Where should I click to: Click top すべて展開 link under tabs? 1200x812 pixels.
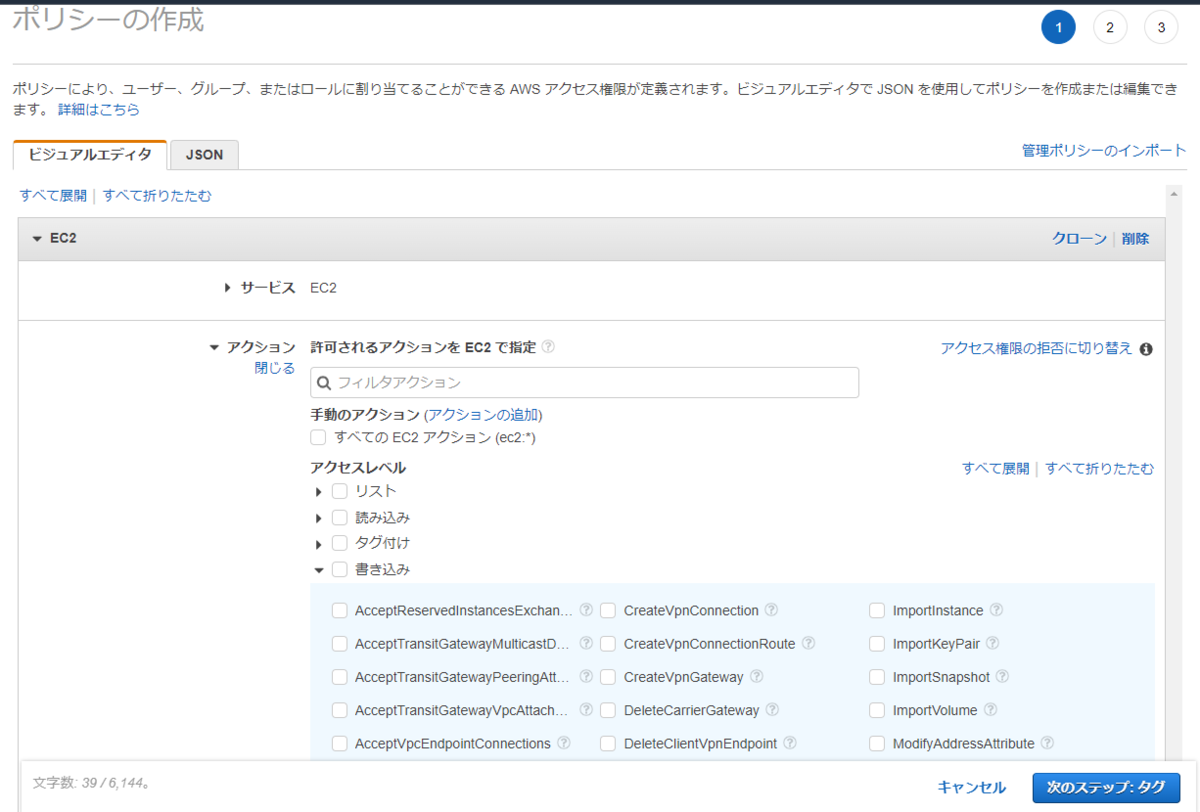click(53, 196)
